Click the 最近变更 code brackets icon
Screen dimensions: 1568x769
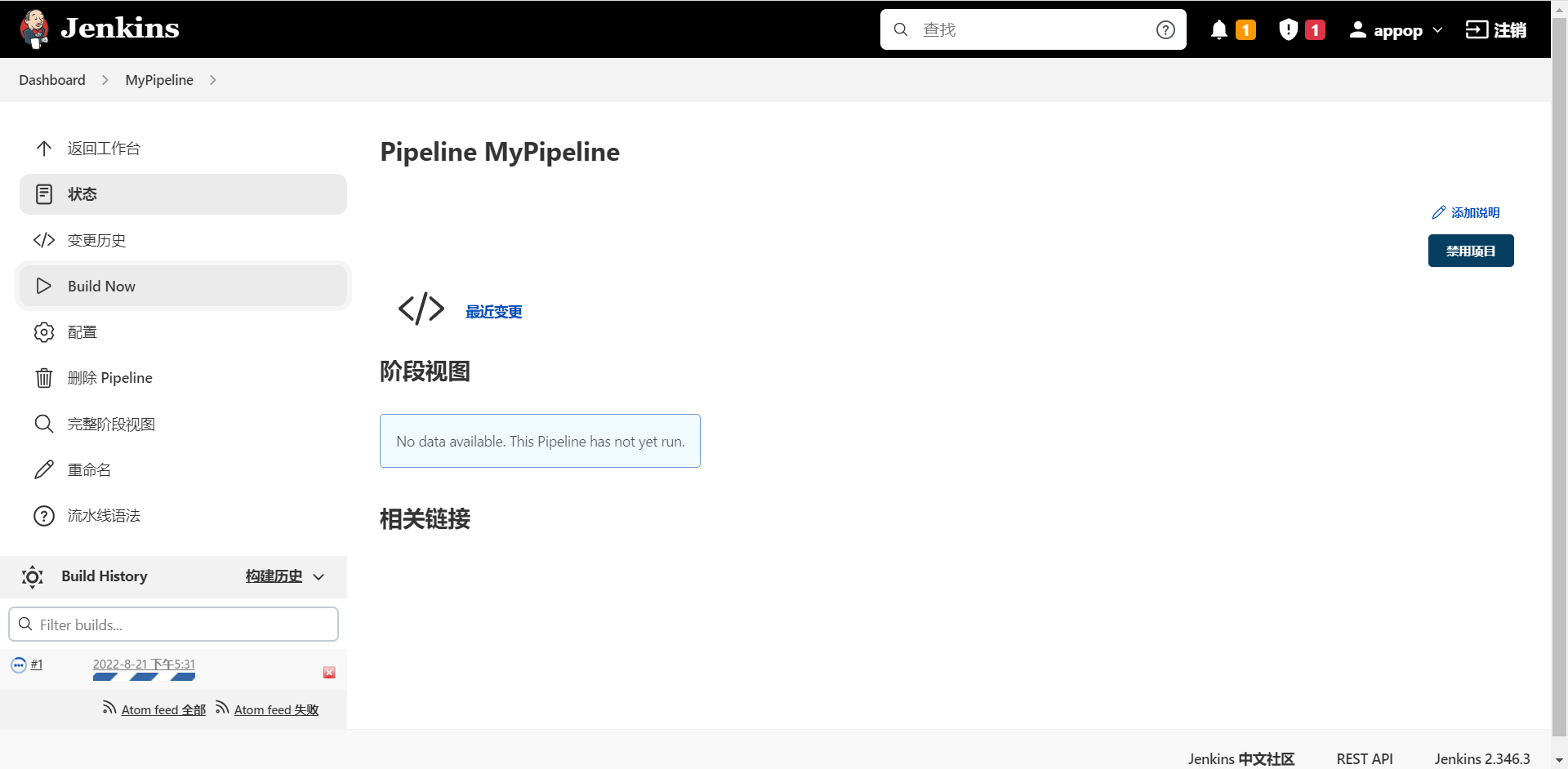click(421, 309)
